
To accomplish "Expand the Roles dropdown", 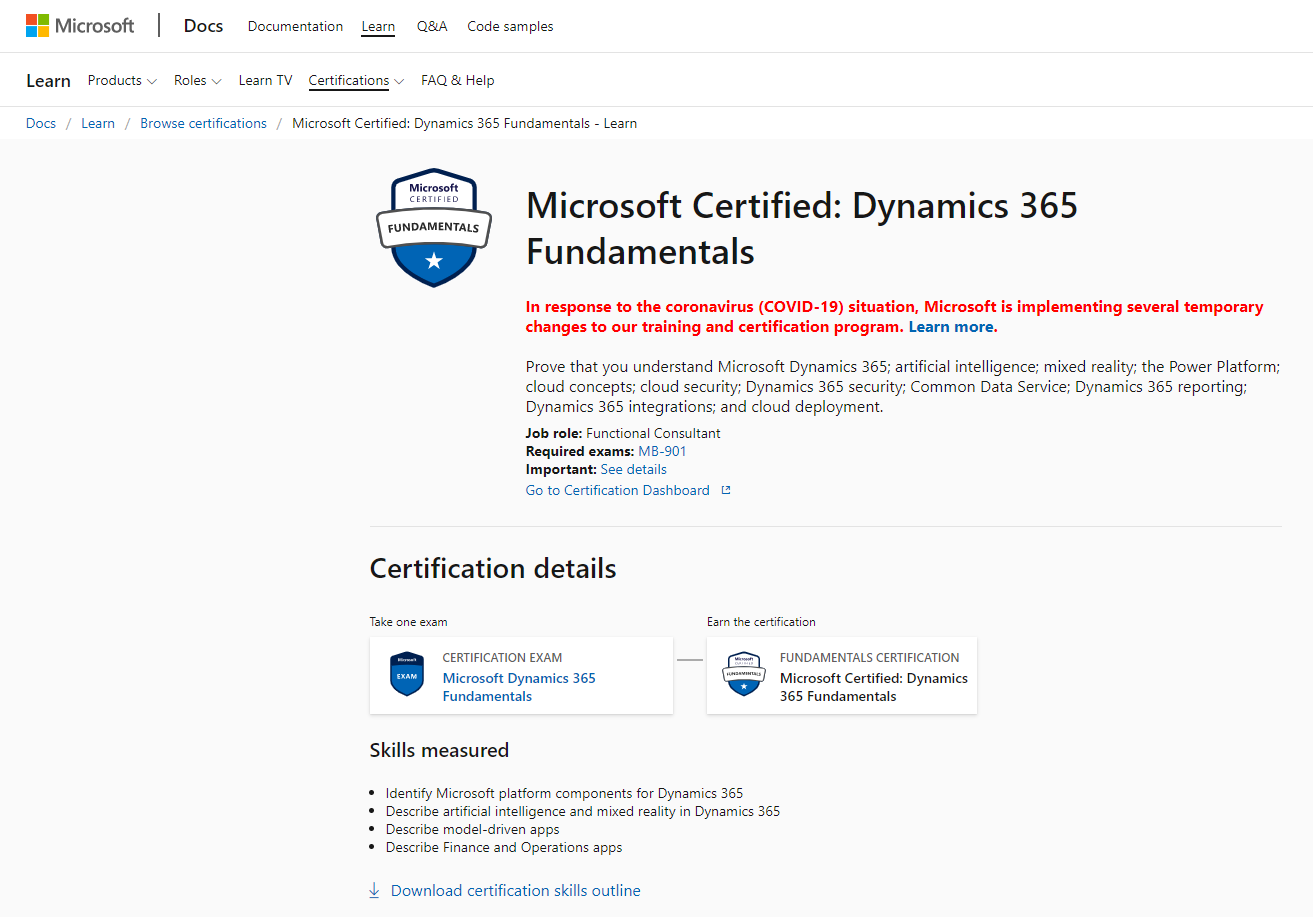I will tap(198, 80).
